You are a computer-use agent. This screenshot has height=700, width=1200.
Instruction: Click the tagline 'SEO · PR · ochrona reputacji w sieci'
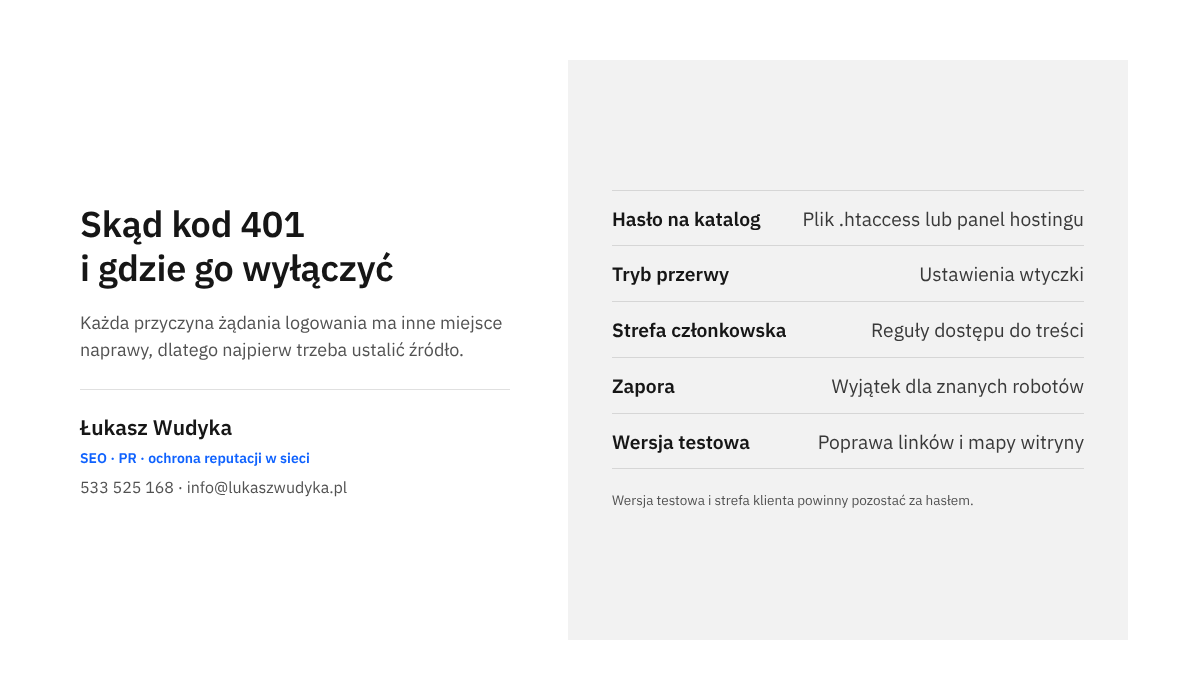(195, 459)
